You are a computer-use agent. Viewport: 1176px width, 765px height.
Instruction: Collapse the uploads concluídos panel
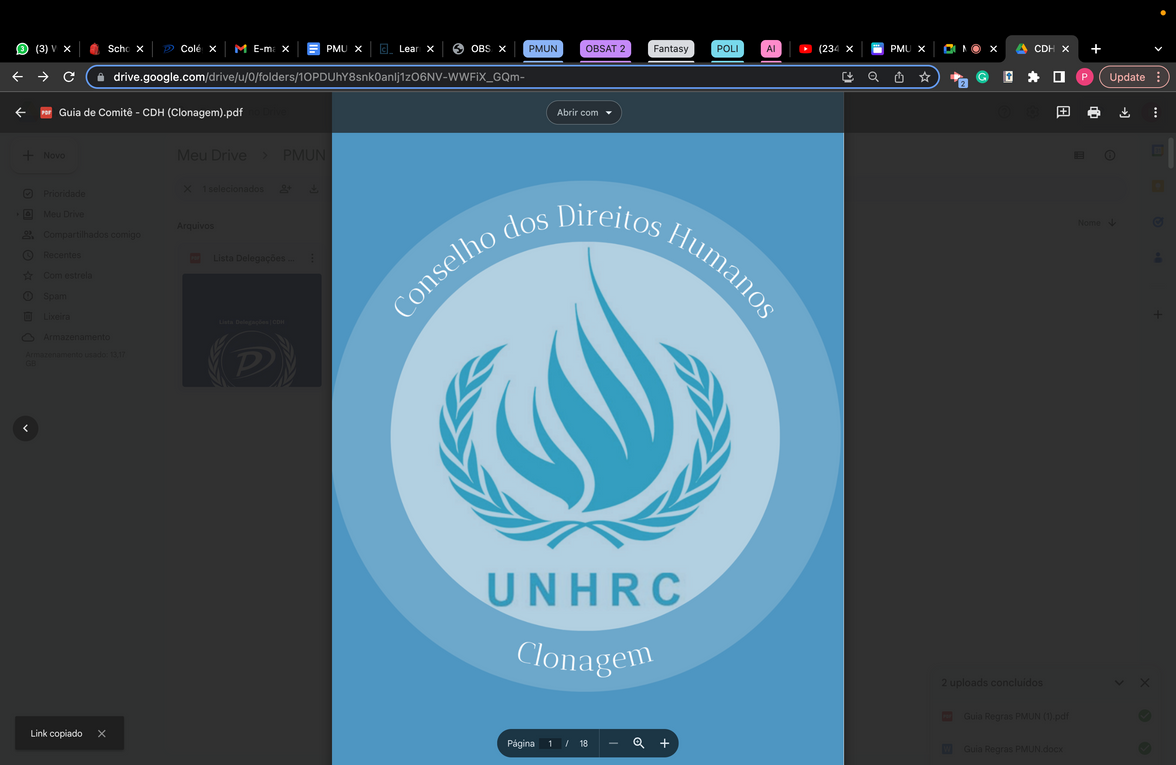(x=1119, y=682)
